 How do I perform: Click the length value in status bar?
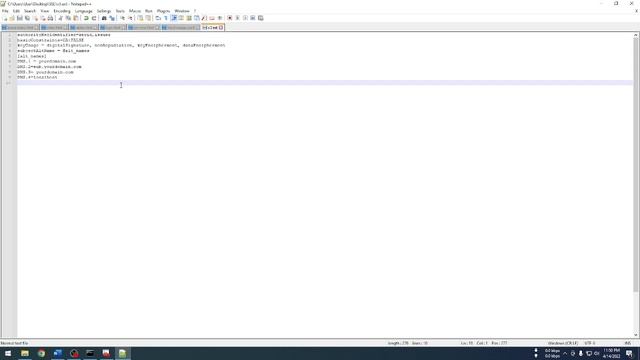tap(398, 343)
